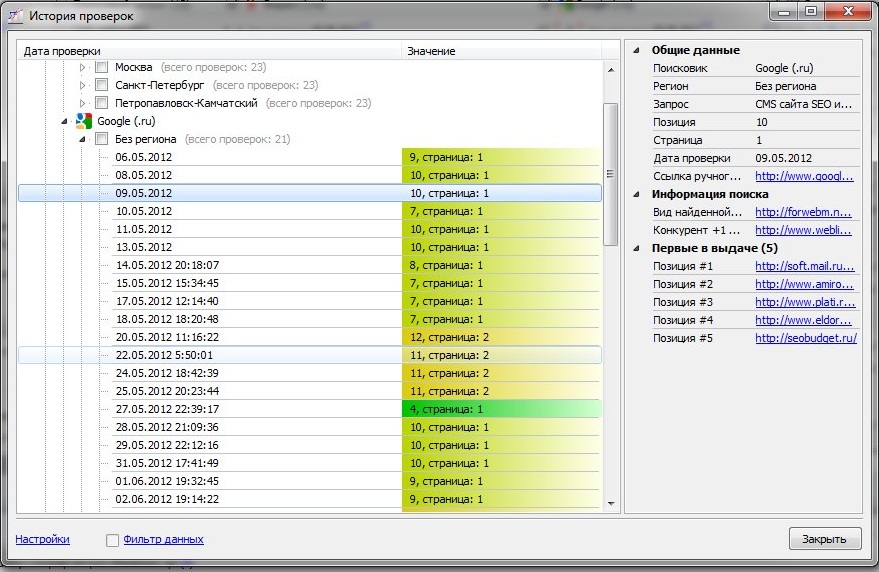
Task: Collapse the Google (.ru) tree node
Action: (x=65, y=121)
